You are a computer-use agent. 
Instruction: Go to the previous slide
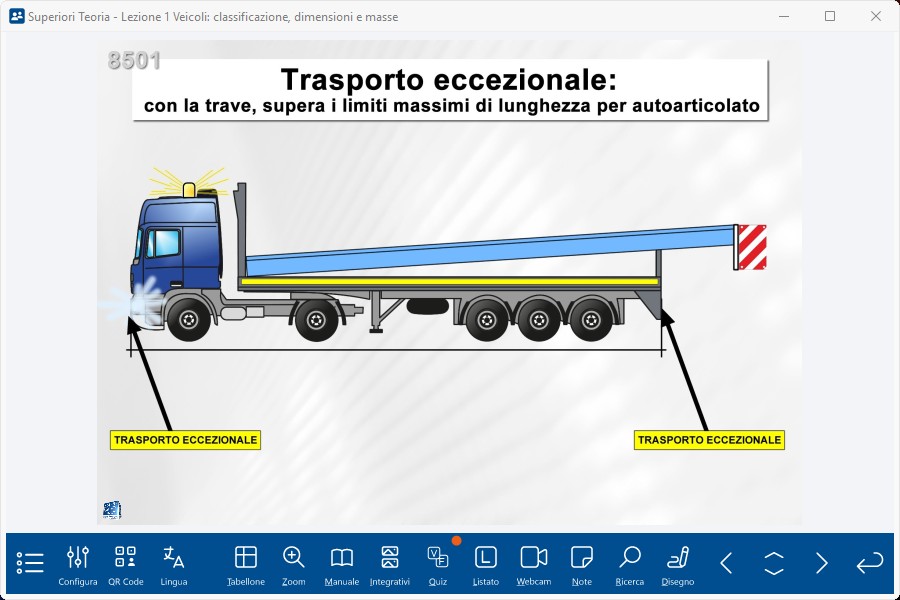(x=727, y=563)
